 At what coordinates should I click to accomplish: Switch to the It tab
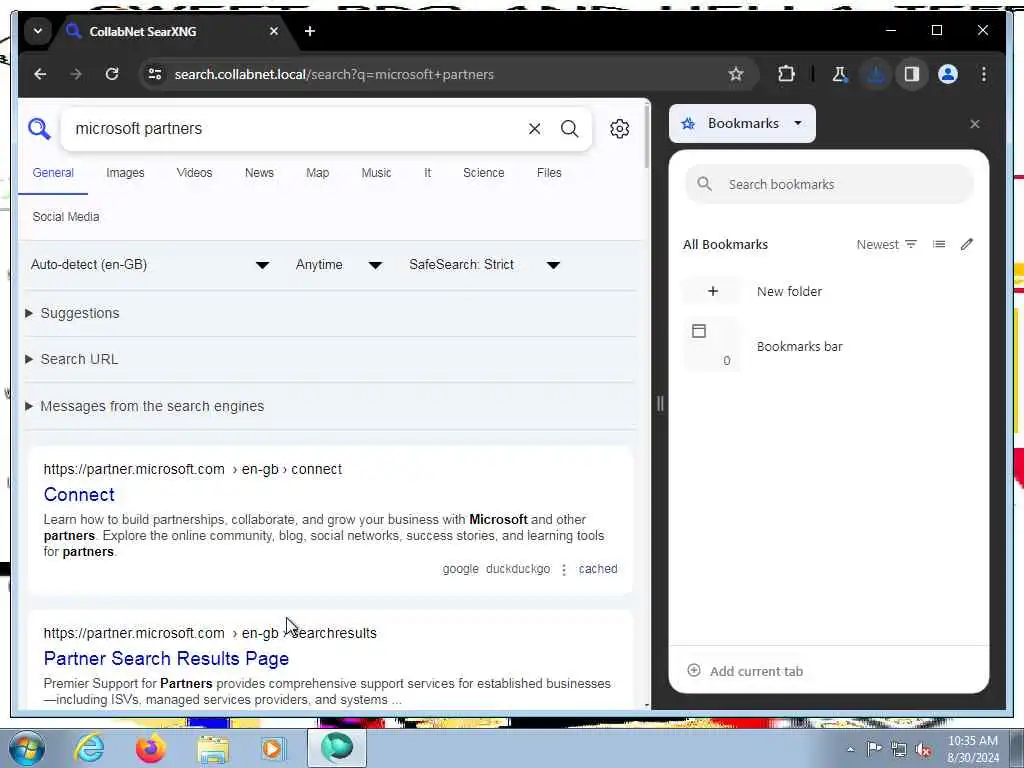(x=428, y=173)
